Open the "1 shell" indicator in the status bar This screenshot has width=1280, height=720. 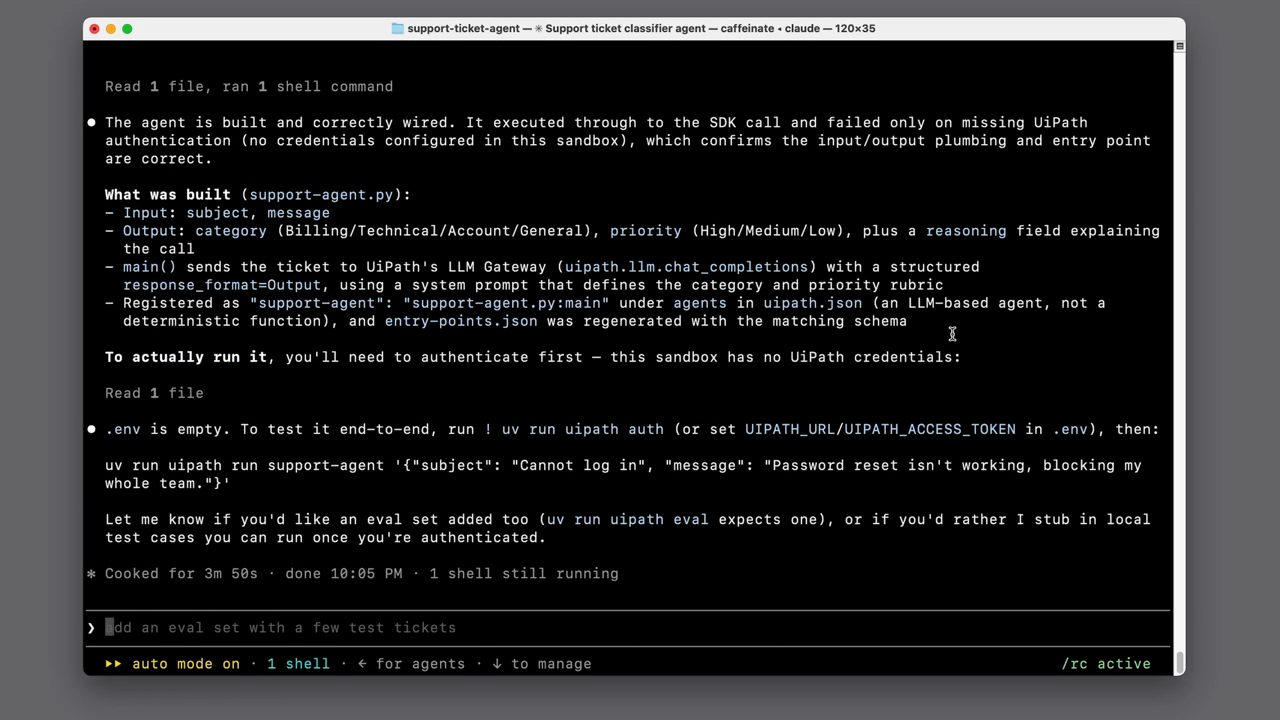point(298,664)
